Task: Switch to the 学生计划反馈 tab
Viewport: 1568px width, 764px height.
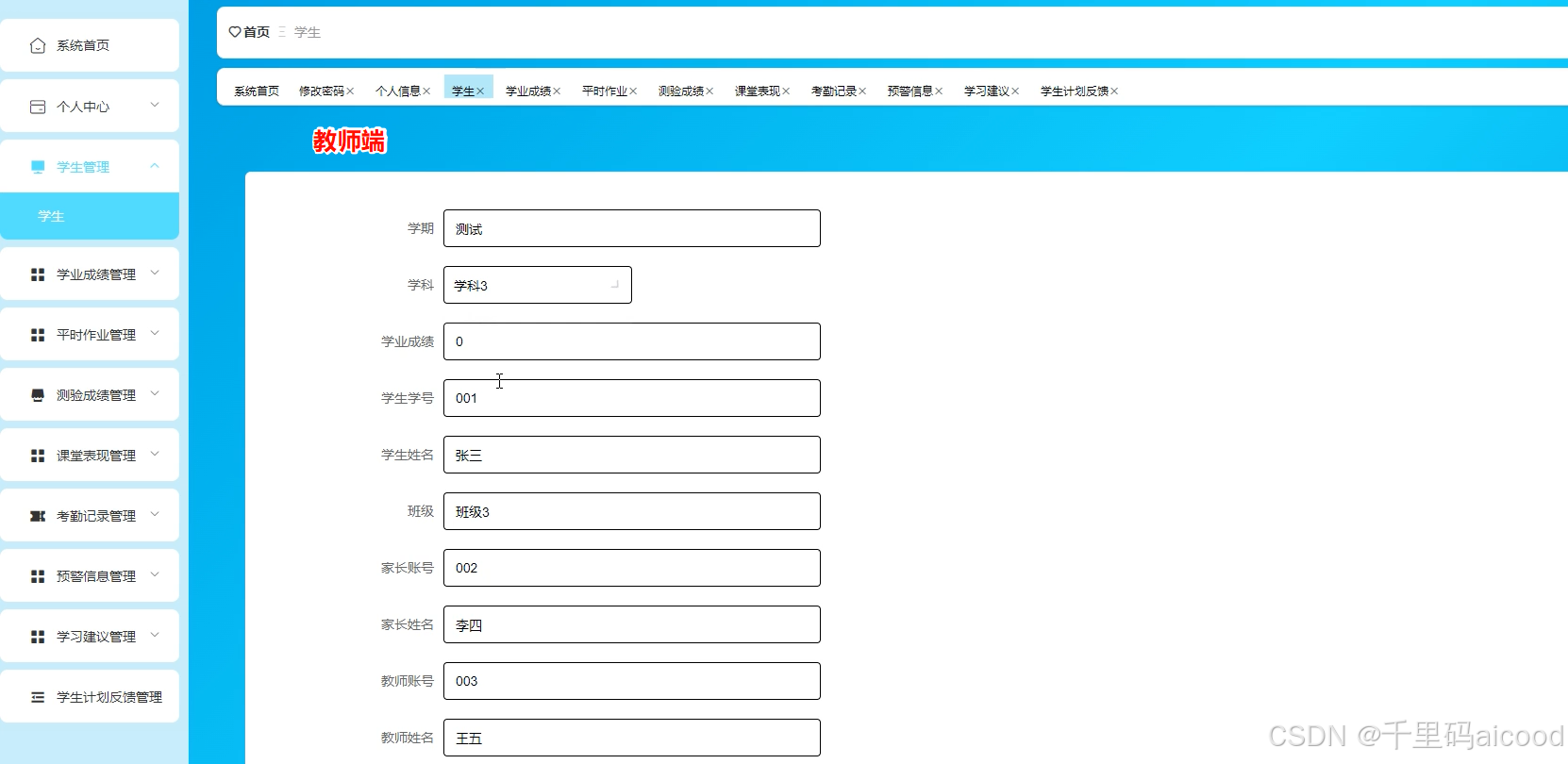Action: [x=1075, y=91]
